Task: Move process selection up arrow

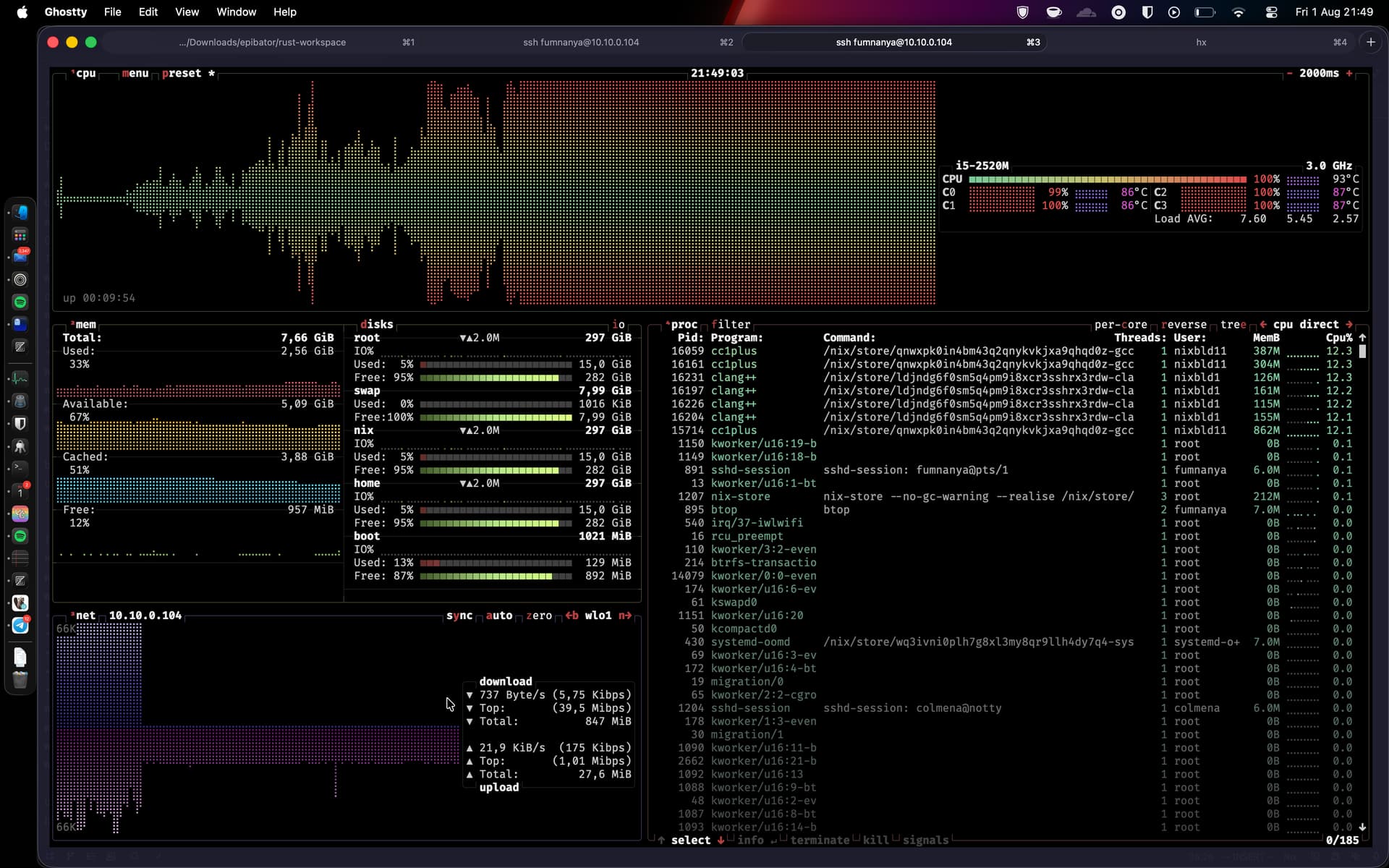Action: pos(661,840)
